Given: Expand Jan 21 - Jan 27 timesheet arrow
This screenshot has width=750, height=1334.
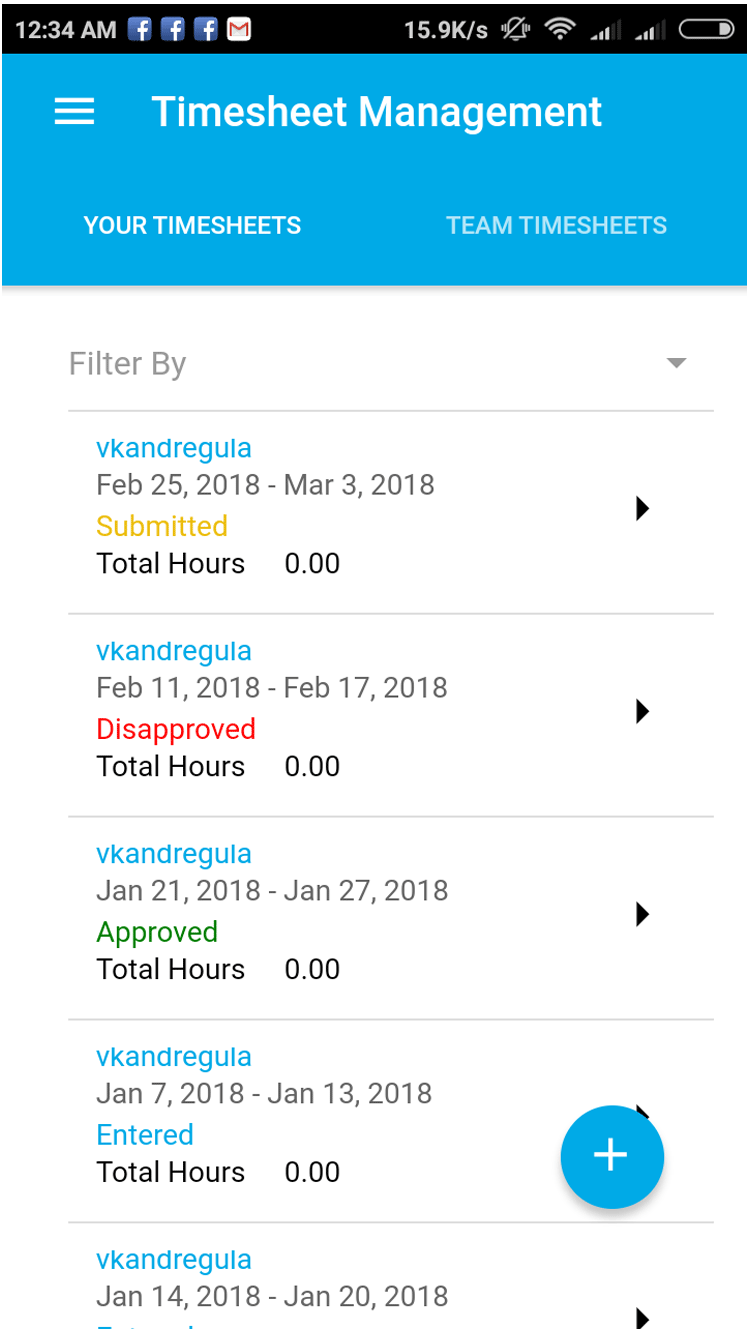Looking at the screenshot, I should click(x=642, y=915).
